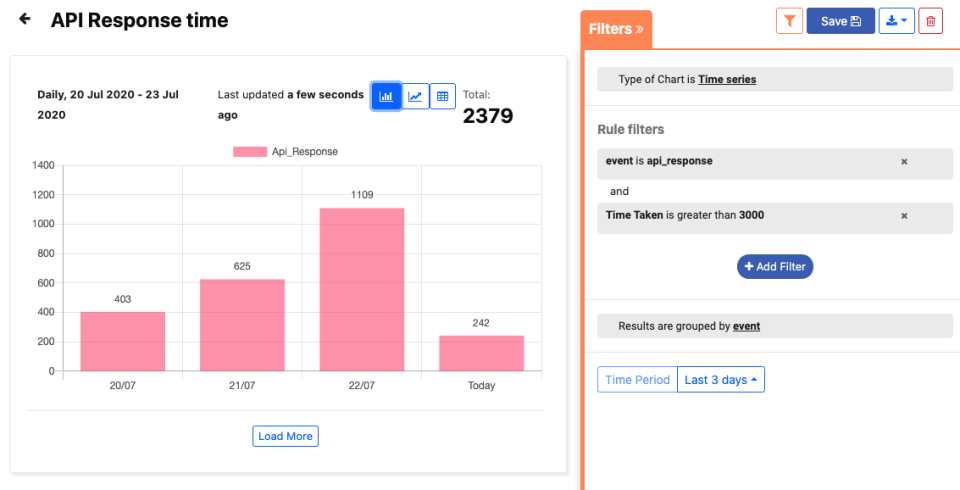
Task: Open the Last 3 days dropdown
Action: tap(720, 380)
